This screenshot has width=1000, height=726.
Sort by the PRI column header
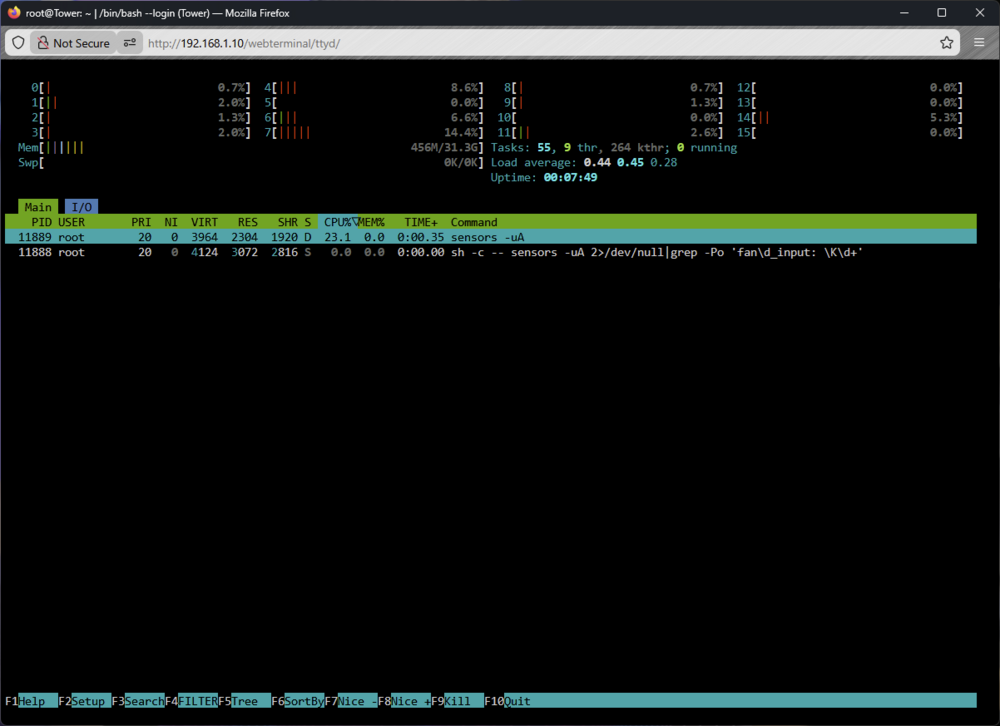click(141, 222)
